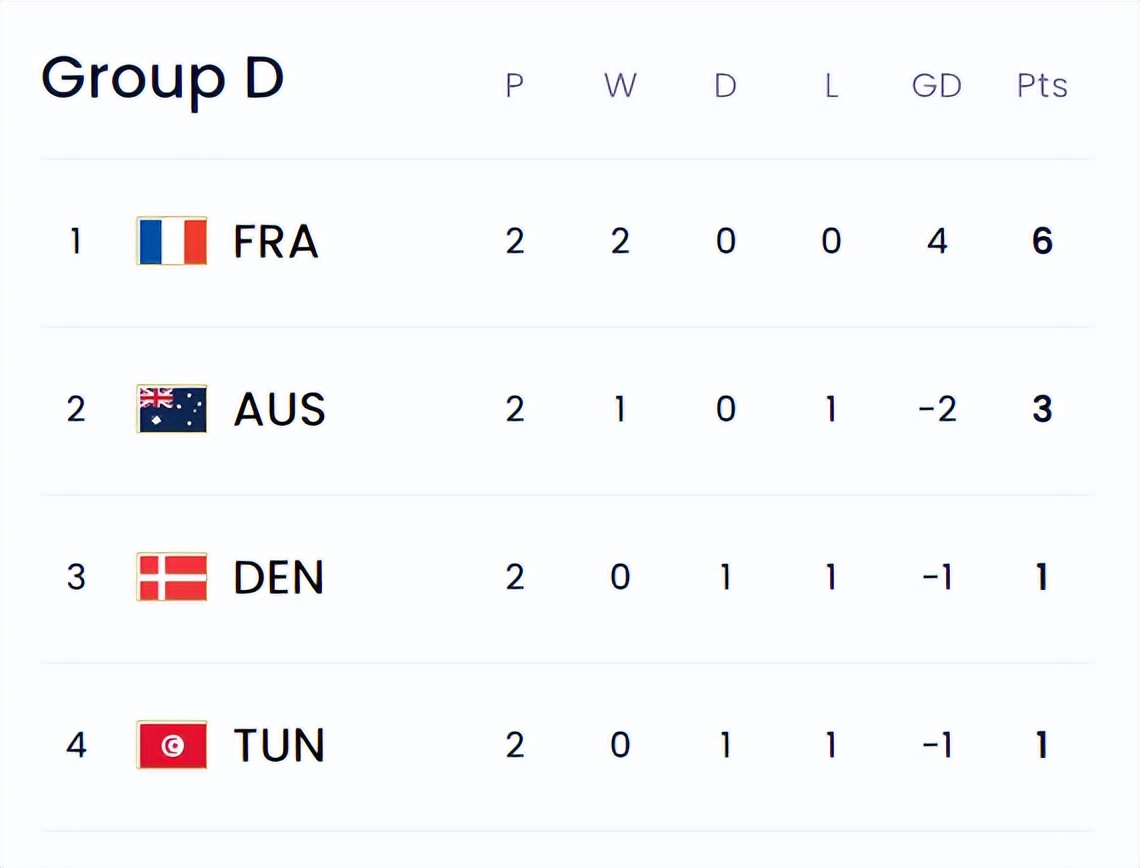Select the FRA team name
The width and height of the screenshot is (1140, 868).
pyautogui.click(x=276, y=242)
